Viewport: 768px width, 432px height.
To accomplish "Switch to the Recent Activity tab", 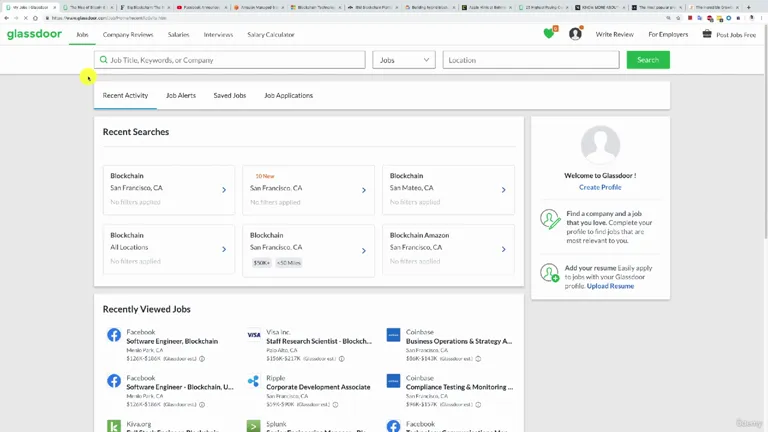I will point(125,96).
